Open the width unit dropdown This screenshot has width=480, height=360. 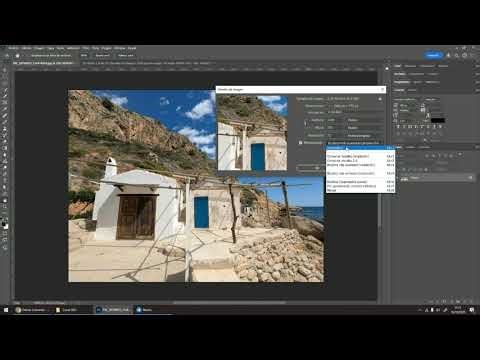tap(364, 120)
